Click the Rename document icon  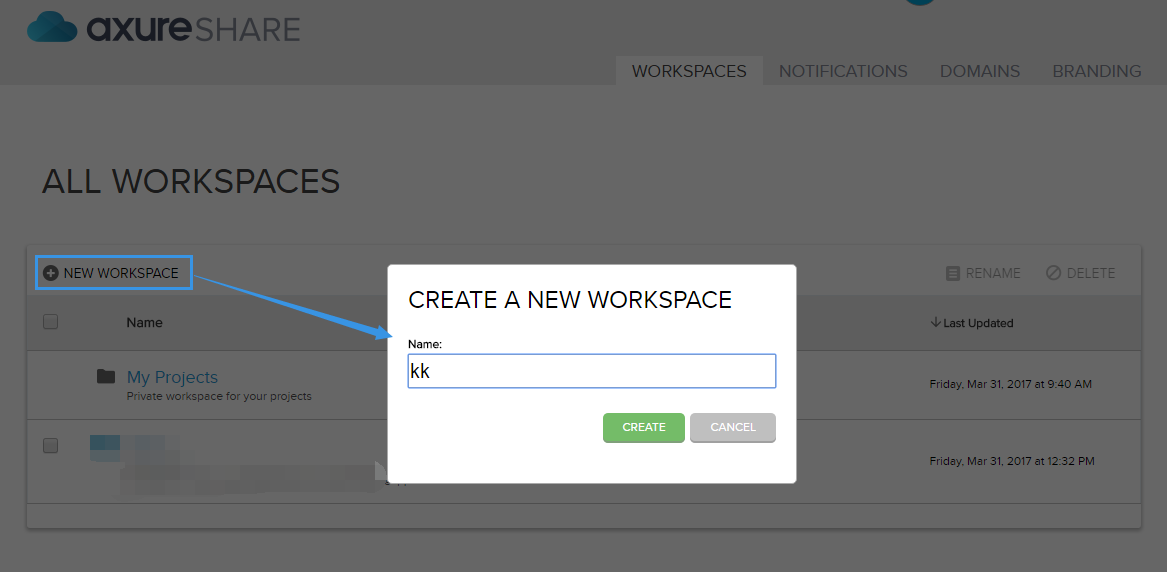[952, 273]
